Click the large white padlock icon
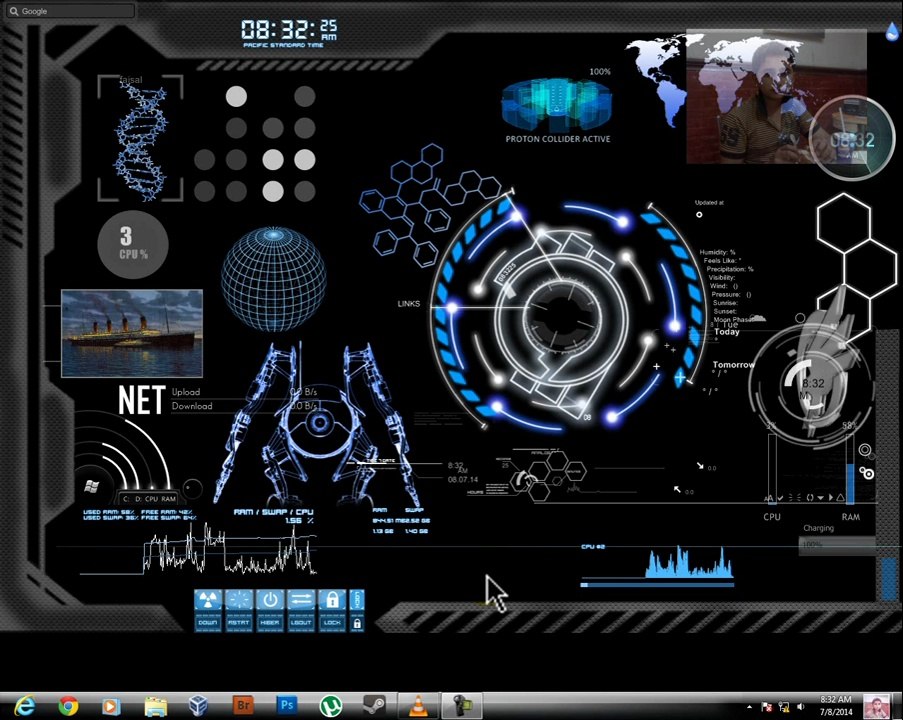903x720 pixels. pos(332,600)
